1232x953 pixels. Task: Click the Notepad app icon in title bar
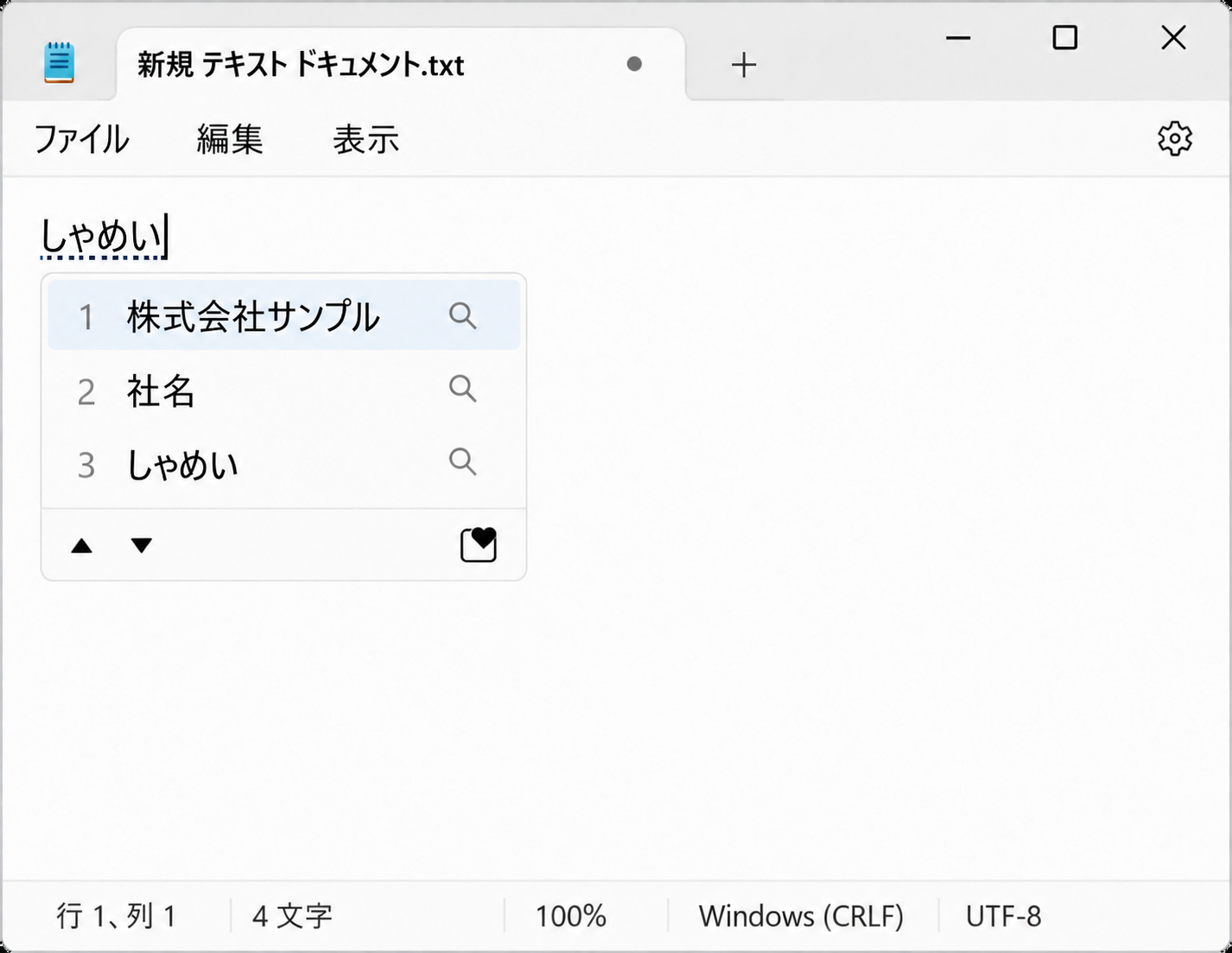(x=59, y=63)
